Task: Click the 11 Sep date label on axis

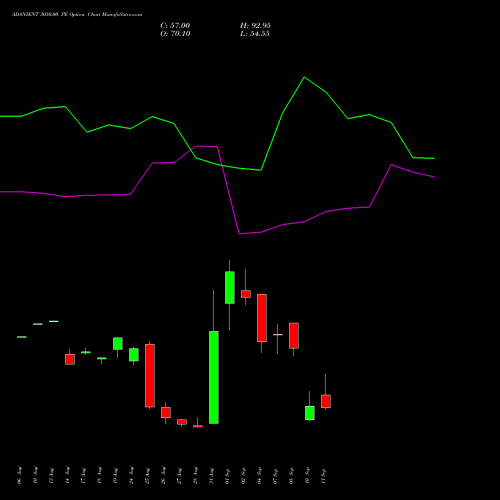Action: click(323, 476)
